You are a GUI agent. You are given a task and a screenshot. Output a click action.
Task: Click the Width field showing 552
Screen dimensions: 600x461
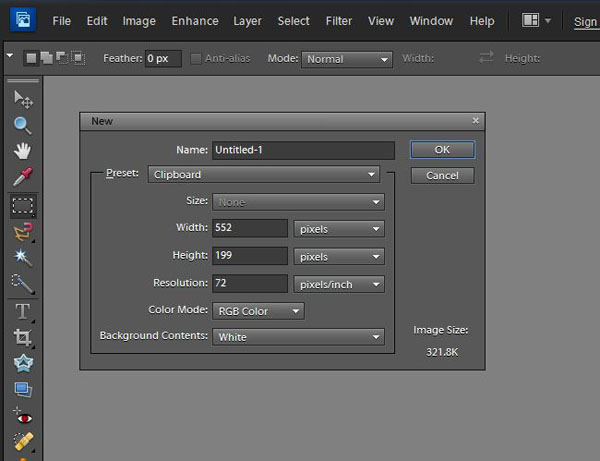250,228
